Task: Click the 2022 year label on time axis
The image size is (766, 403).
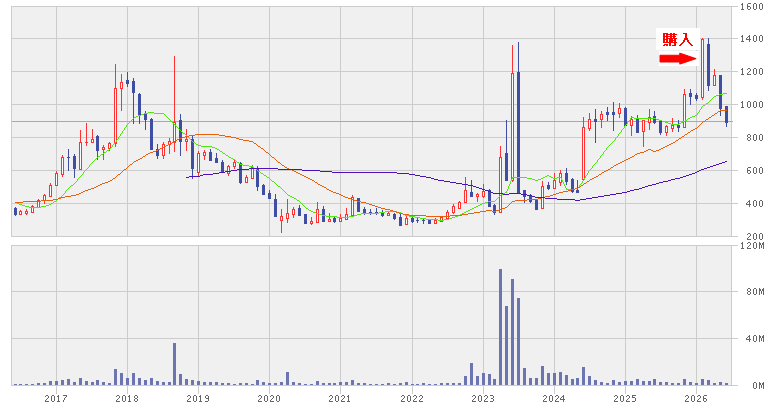Action: [412, 399]
